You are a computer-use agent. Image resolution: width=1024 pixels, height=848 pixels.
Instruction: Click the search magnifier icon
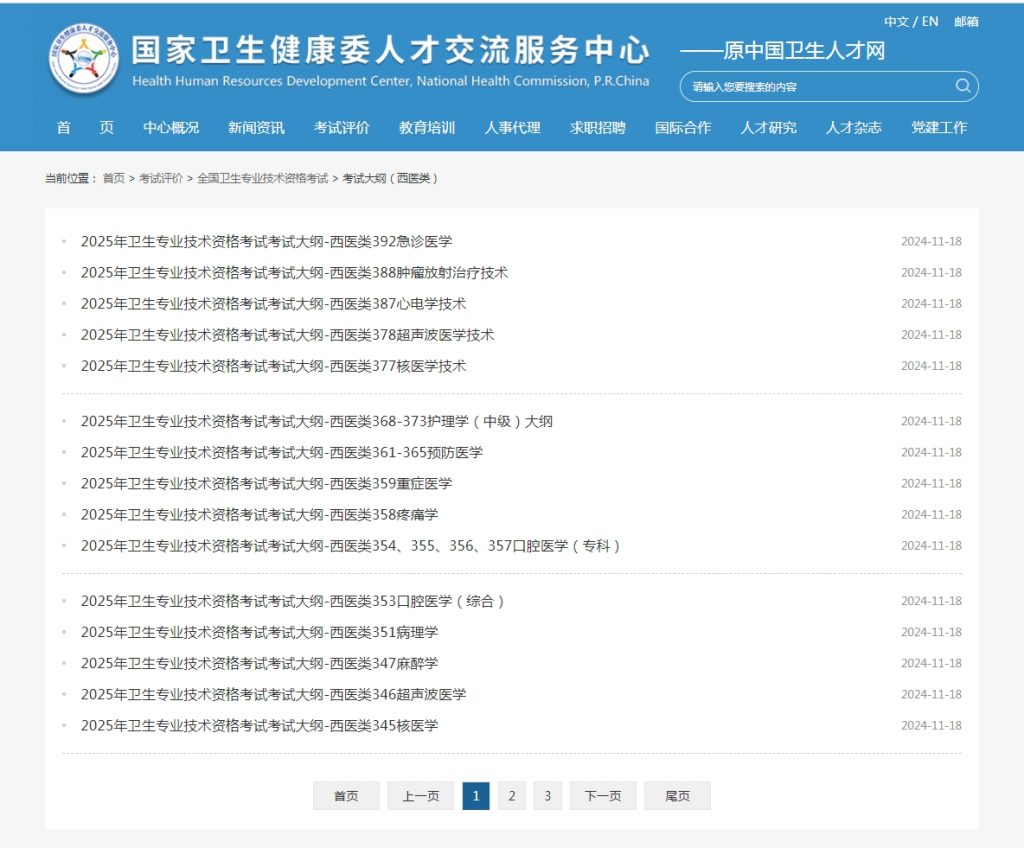tap(962, 86)
